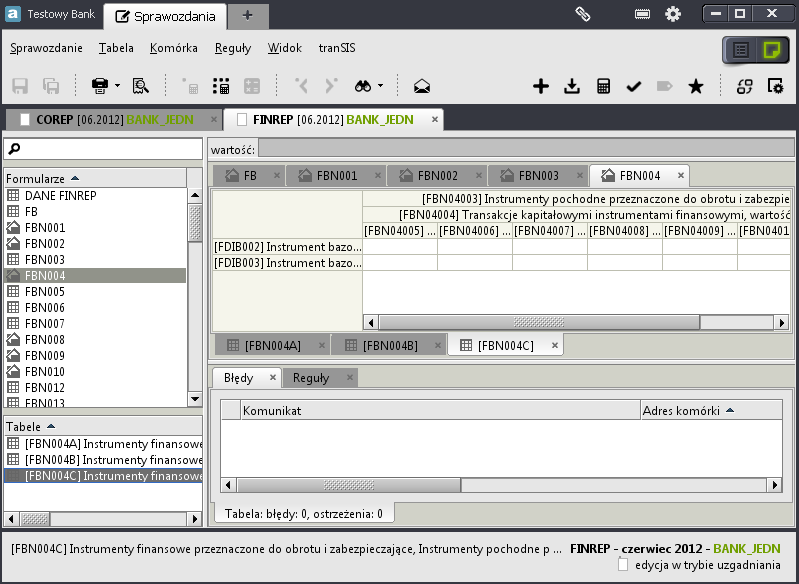Close the FINREP [06.2012] report tab
Viewport: 799px width, 584px height.
click(x=435, y=119)
